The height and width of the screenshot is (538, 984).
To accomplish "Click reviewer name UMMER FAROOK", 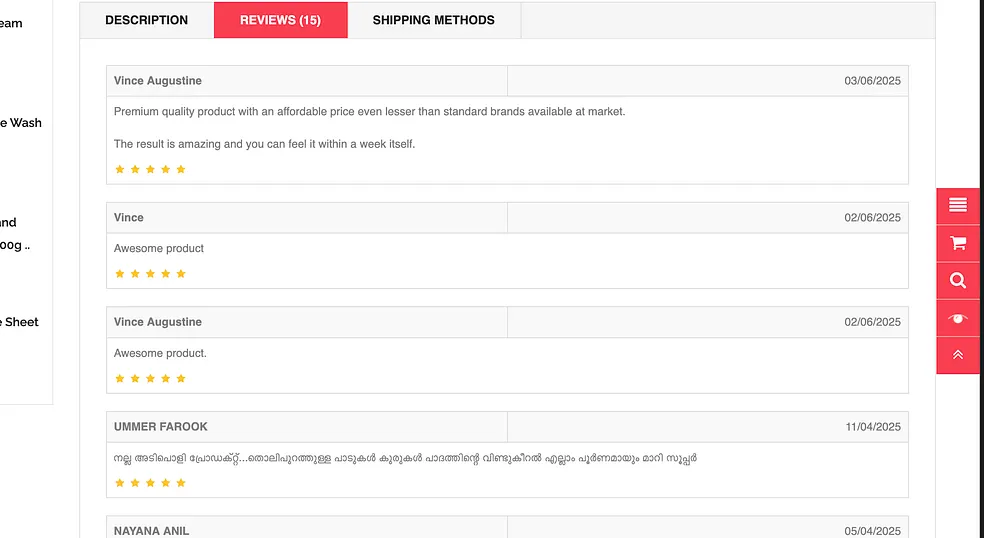I will tap(161, 427).
